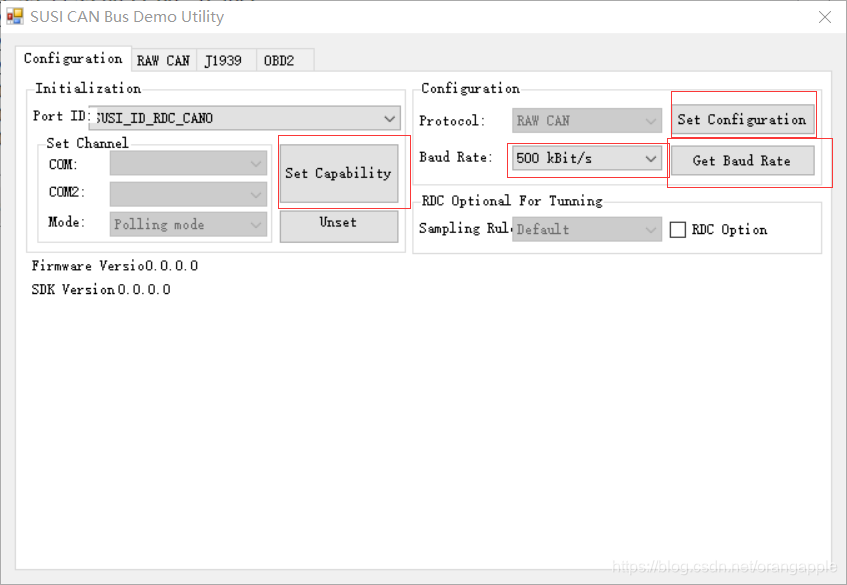Screen dimensions: 847x585
Task: Open the Protocol dropdown showing RAW CAN
Action: (x=587, y=120)
